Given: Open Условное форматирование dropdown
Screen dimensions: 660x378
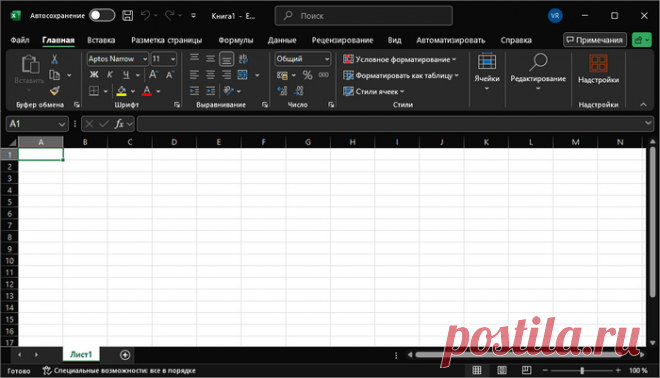Looking at the screenshot, I should tap(399, 59).
